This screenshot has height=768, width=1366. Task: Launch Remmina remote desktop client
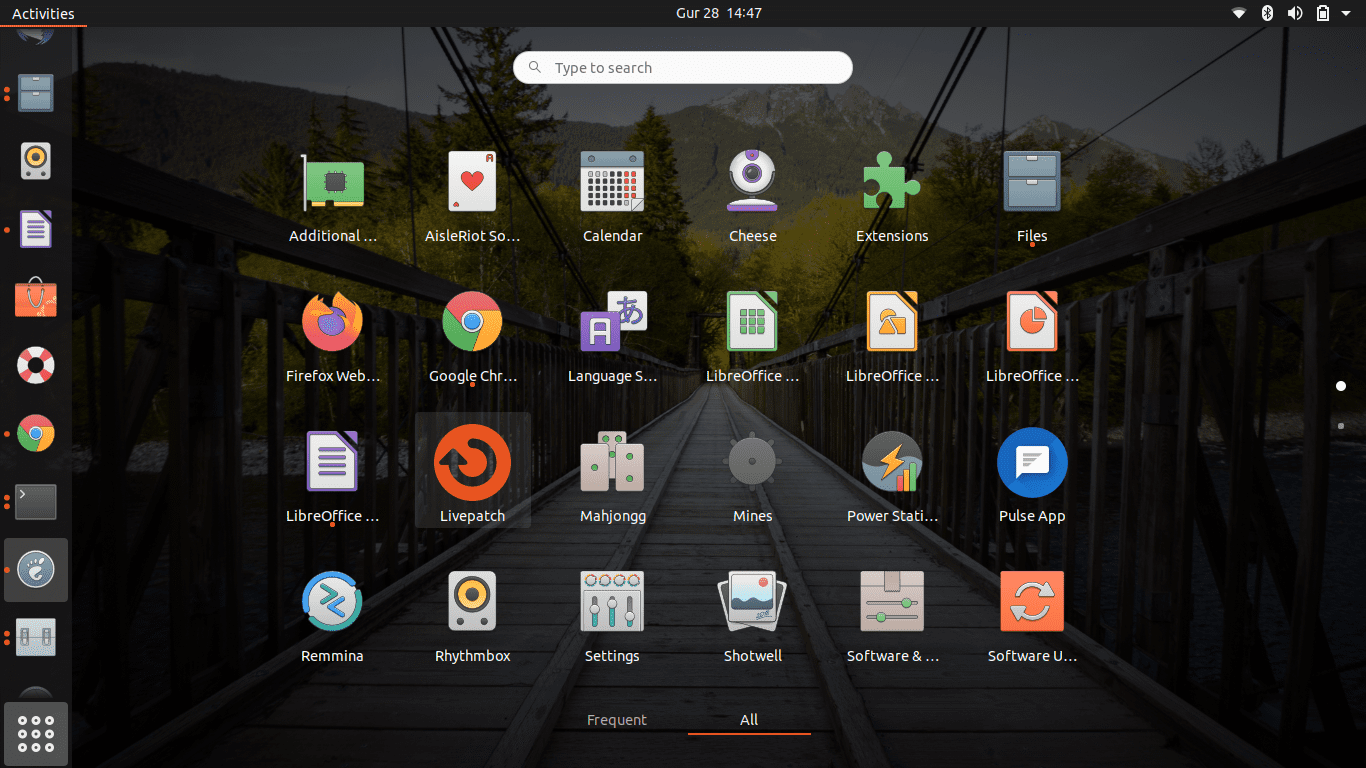[332, 617]
